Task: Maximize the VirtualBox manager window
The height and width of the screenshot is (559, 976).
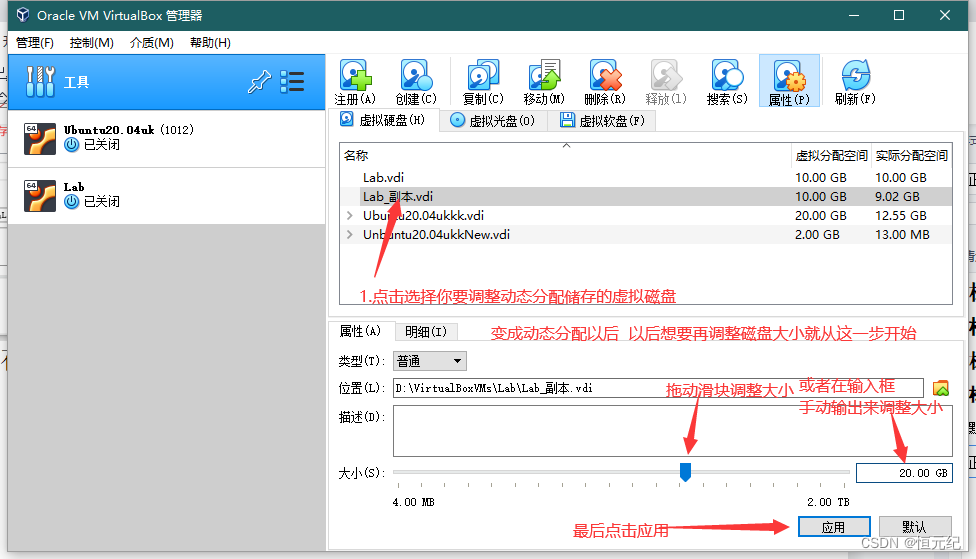Action: pyautogui.click(x=899, y=15)
